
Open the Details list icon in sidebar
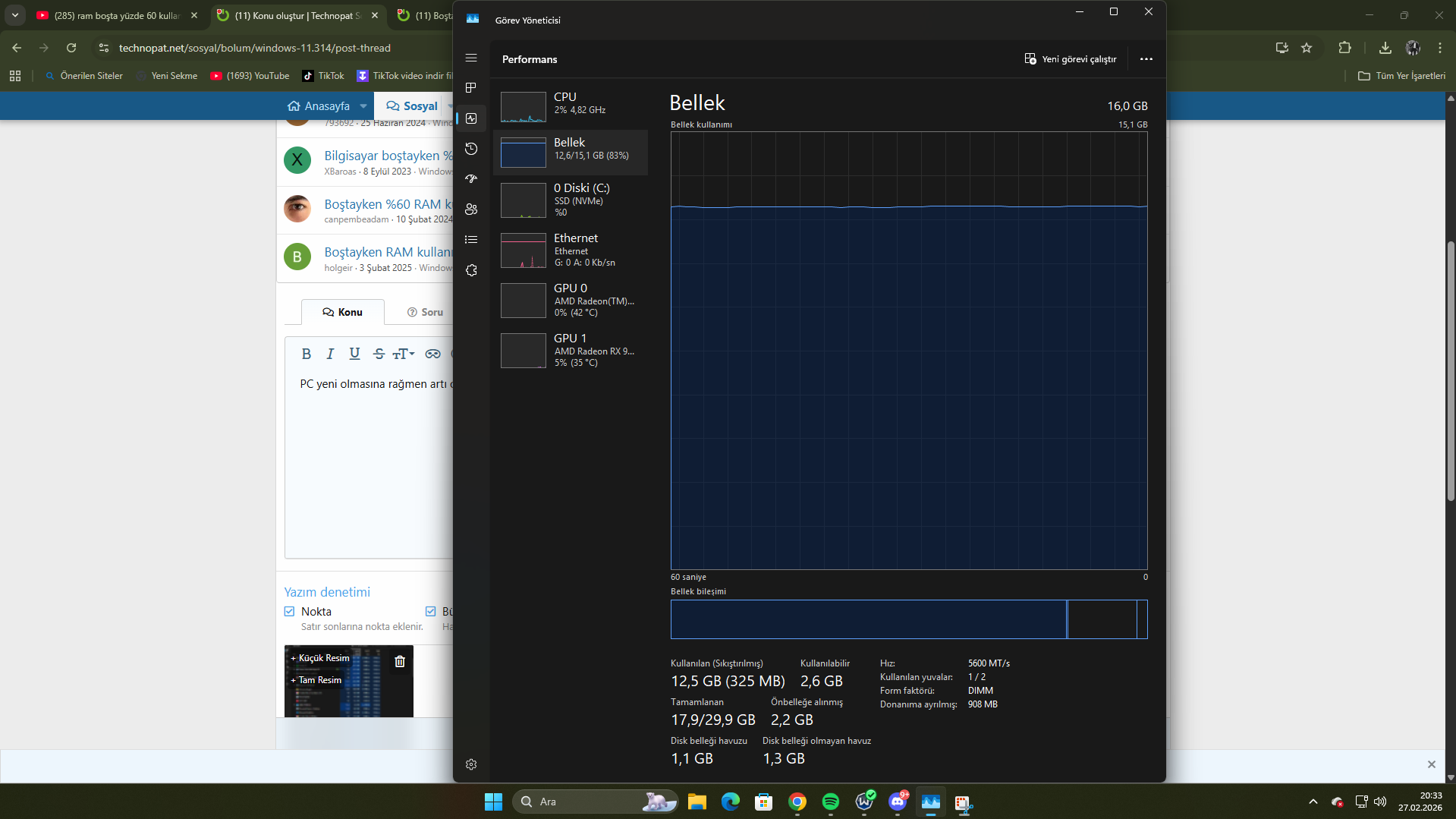click(471, 240)
